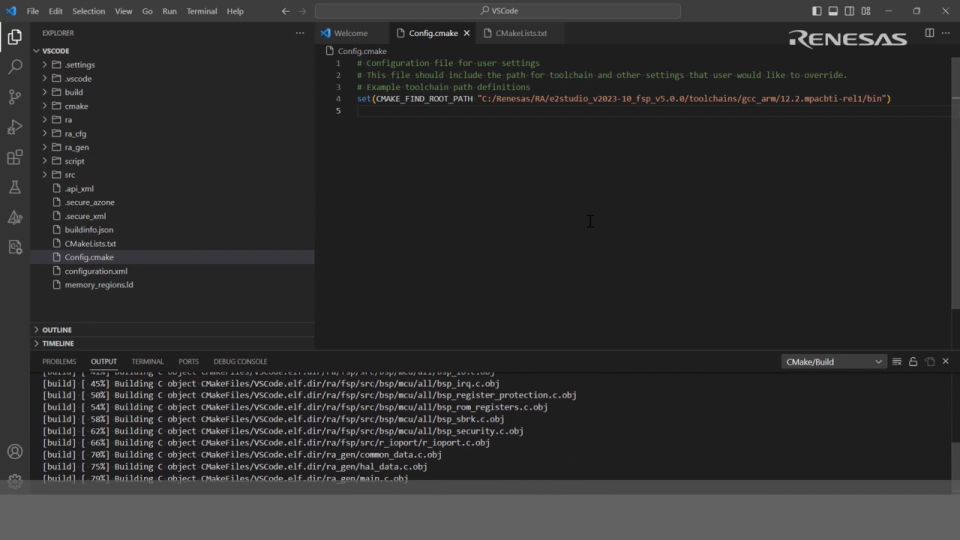Viewport: 960px width, 540px height.
Task: Switch to the TERMINAL panel tab
Action: click(148, 362)
